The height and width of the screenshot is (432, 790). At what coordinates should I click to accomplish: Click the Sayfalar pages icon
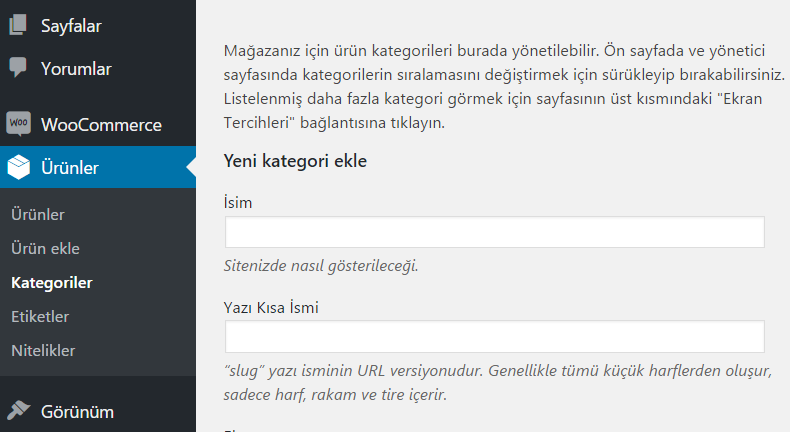click(18, 26)
